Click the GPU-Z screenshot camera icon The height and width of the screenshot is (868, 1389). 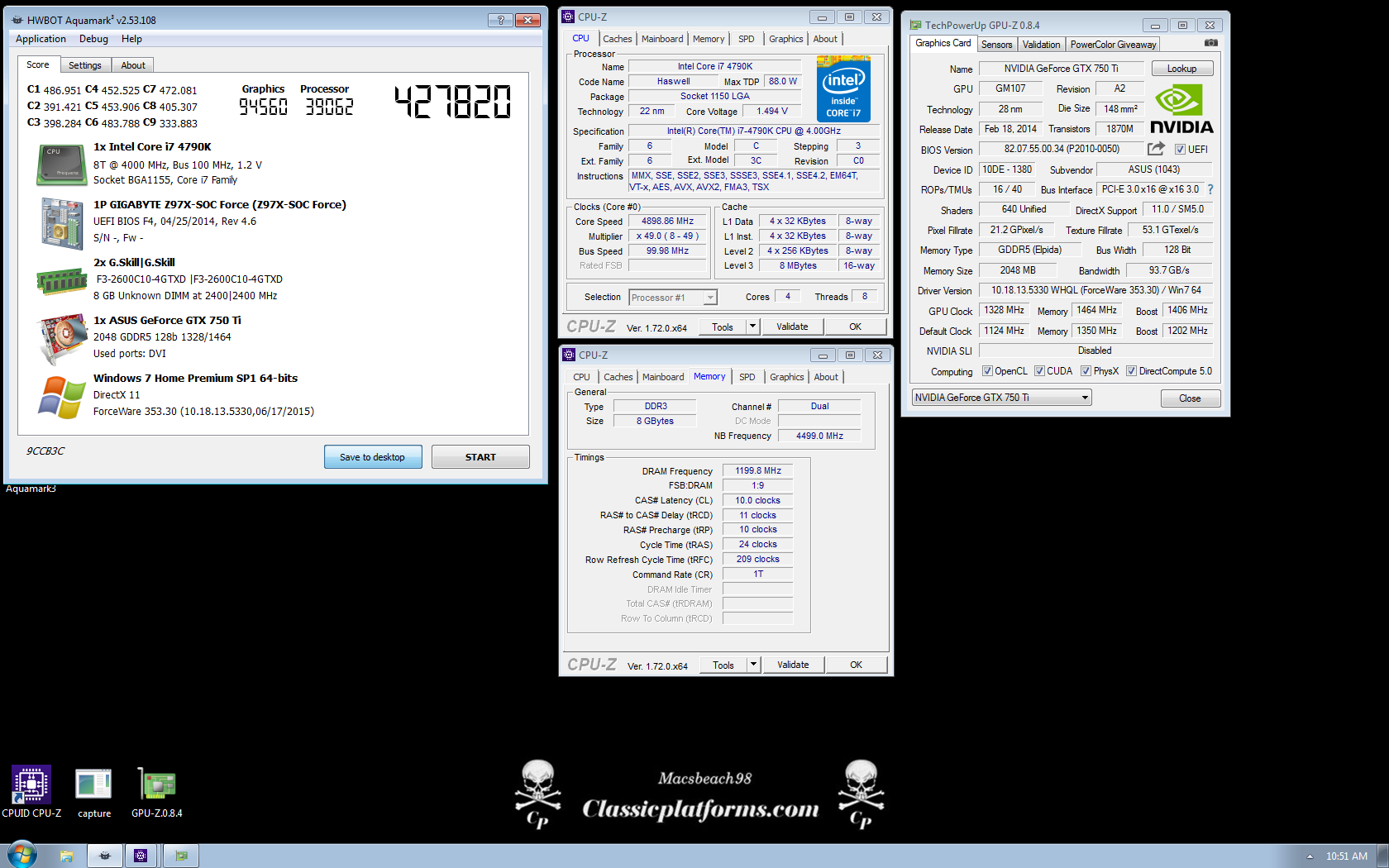point(1210,43)
